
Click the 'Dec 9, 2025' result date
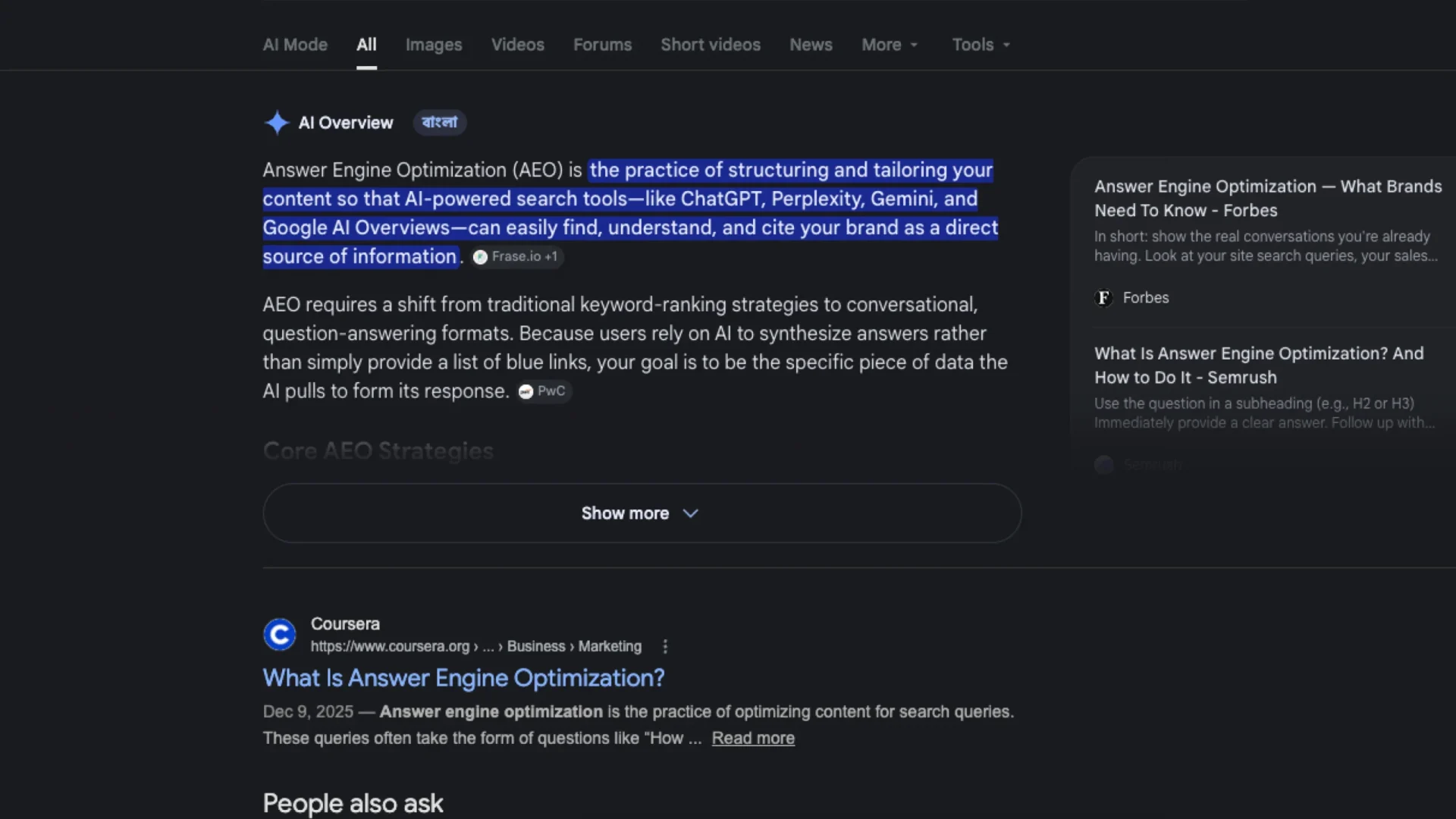pos(308,712)
